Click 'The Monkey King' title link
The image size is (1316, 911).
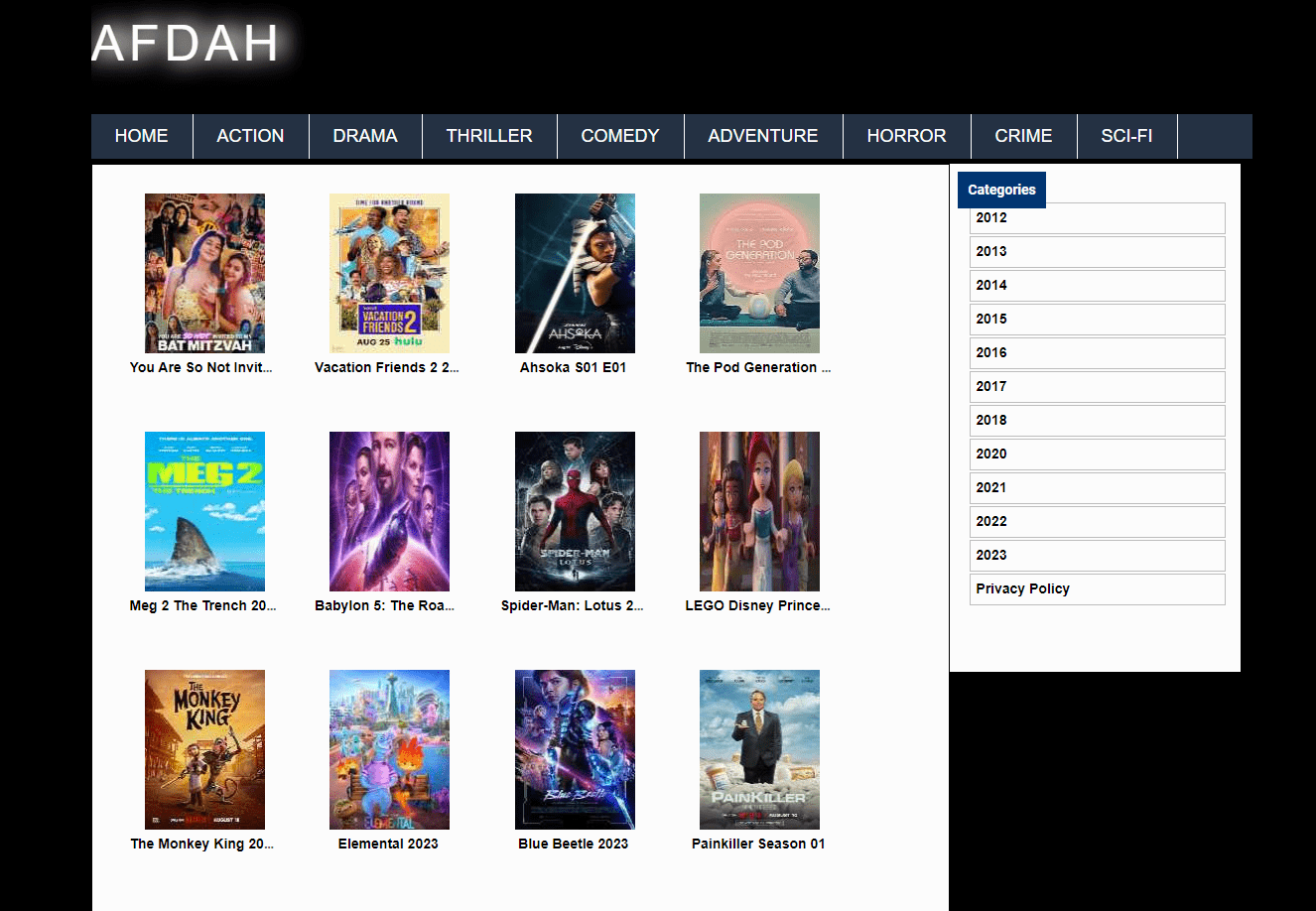click(201, 844)
